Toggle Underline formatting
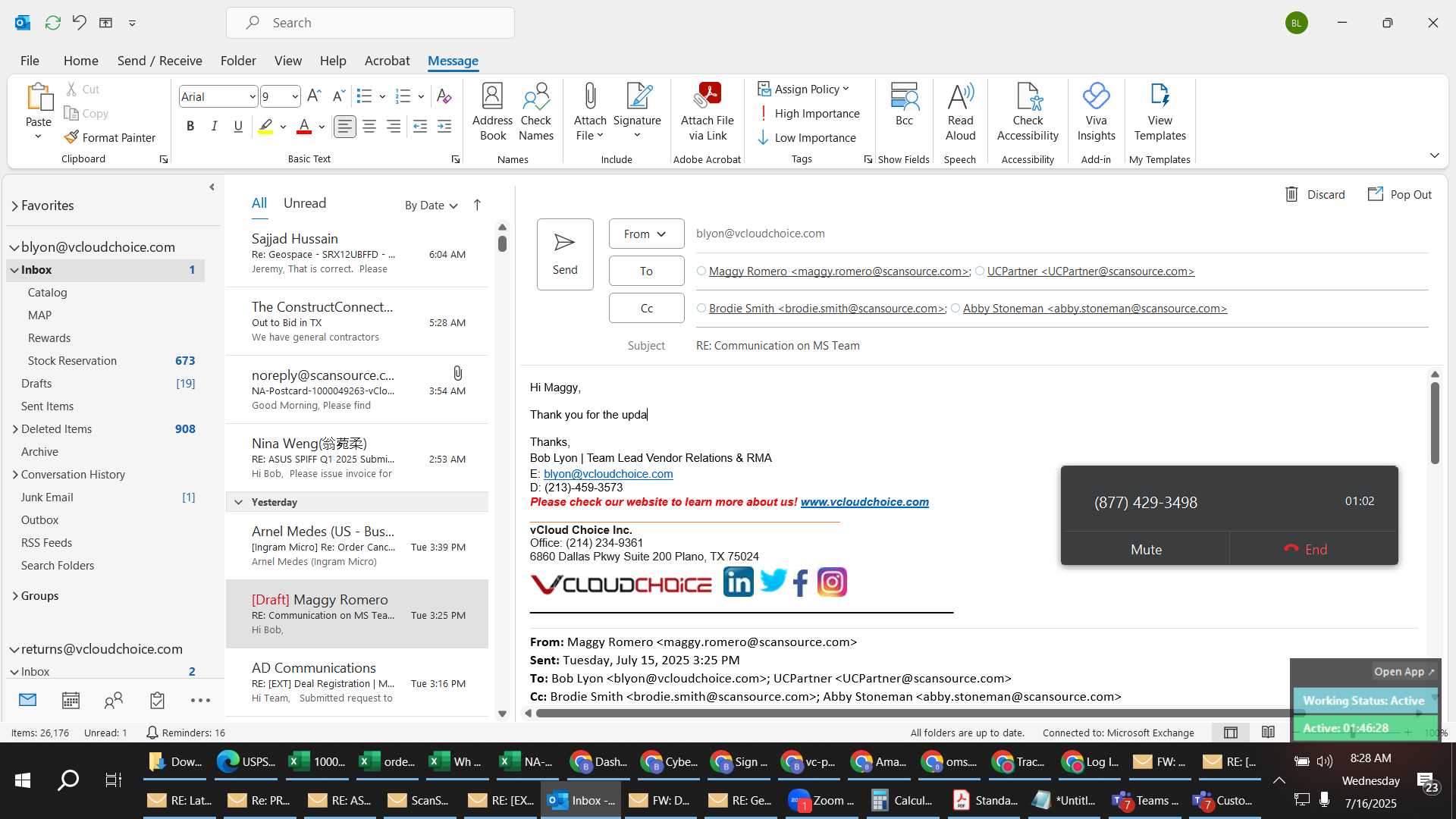Screen dimensions: 1456x819 click(238, 127)
